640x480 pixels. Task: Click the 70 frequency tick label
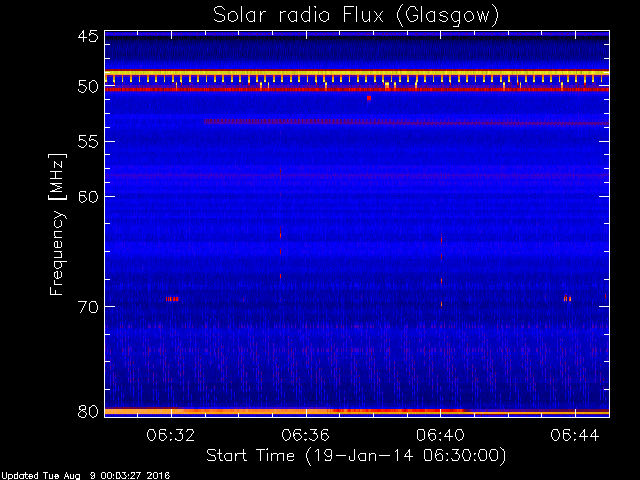pos(88,307)
